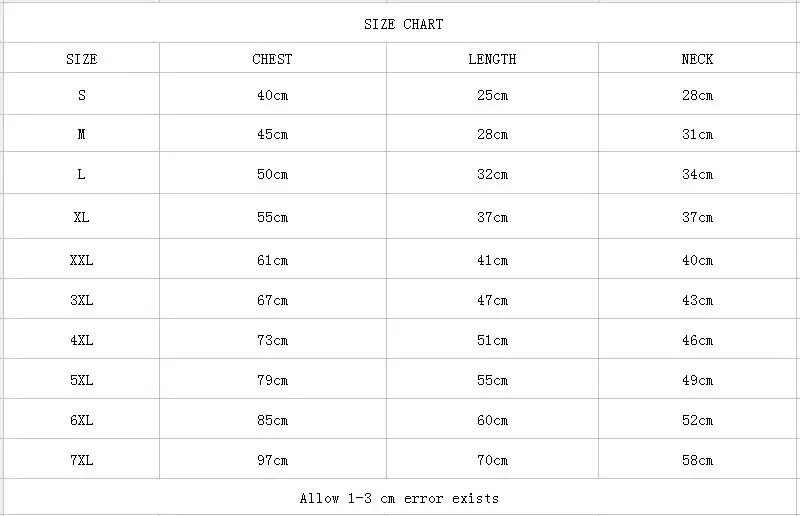Click the LENGTH column header cell

(x=492, y=58)
